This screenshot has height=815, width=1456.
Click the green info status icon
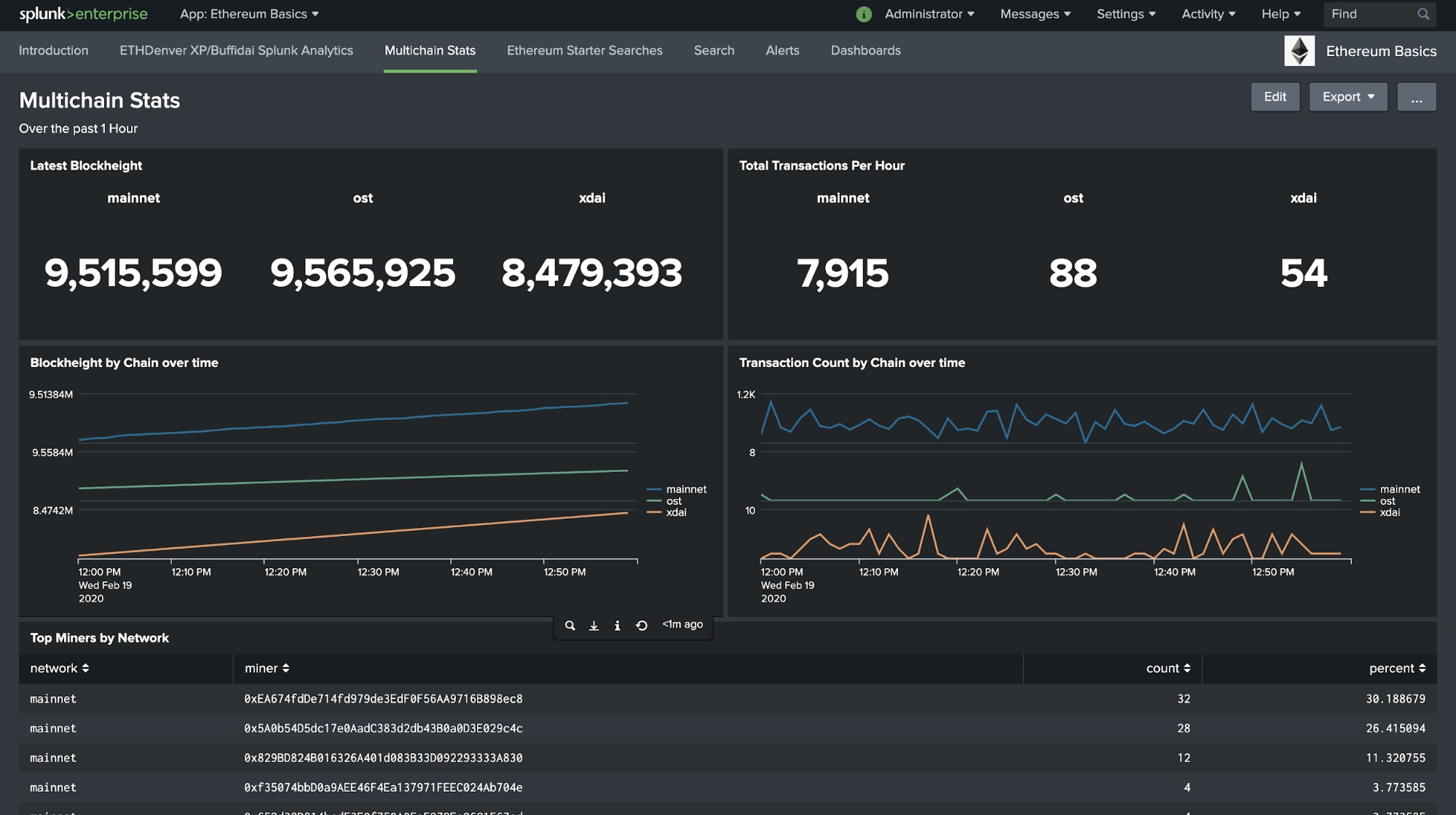click(x=864, y=14)
